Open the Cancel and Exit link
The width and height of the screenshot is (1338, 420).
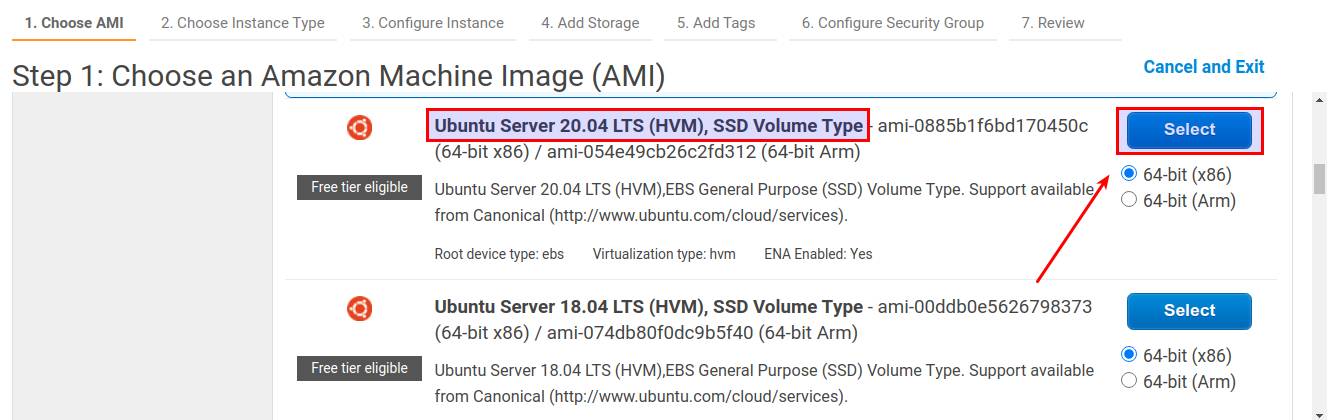(1204, 67)
